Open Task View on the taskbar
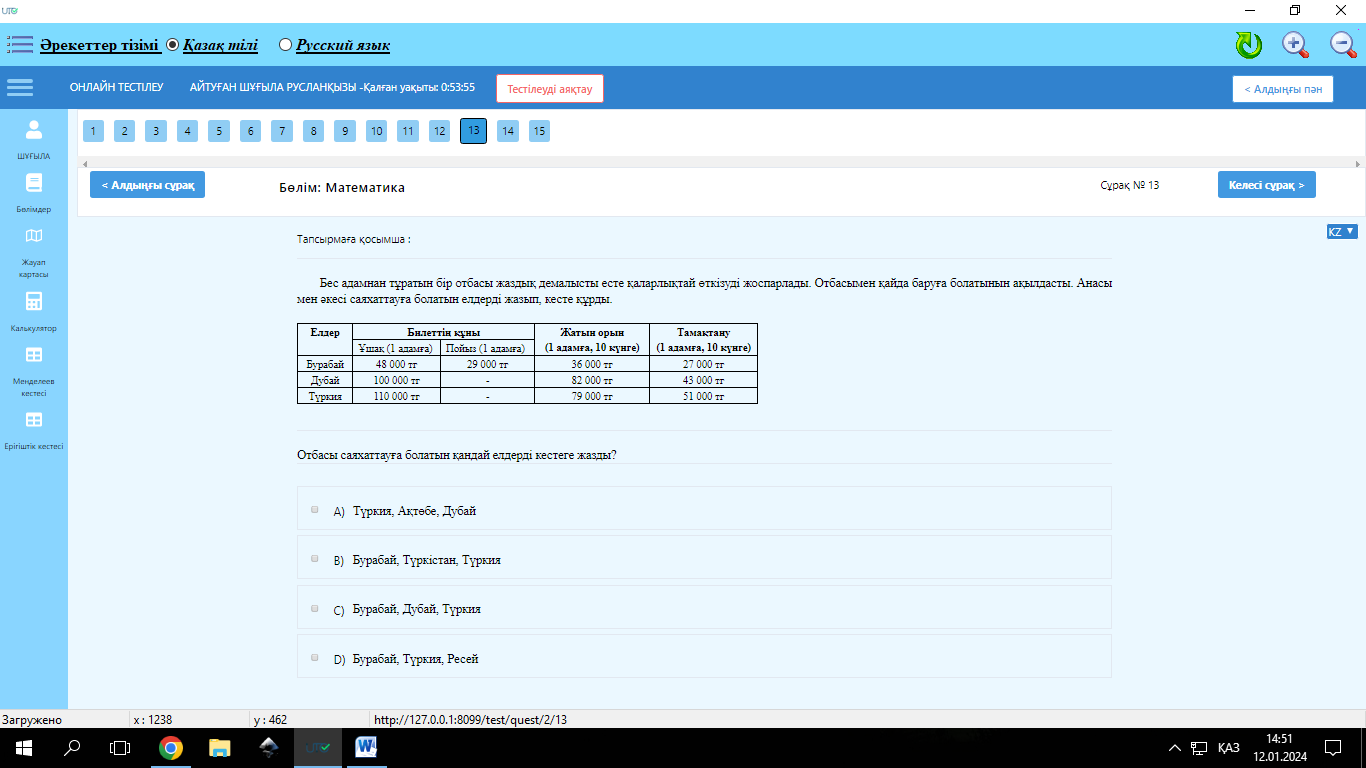1366x768 pixels. pyautogui.click(x=120, y=747)
